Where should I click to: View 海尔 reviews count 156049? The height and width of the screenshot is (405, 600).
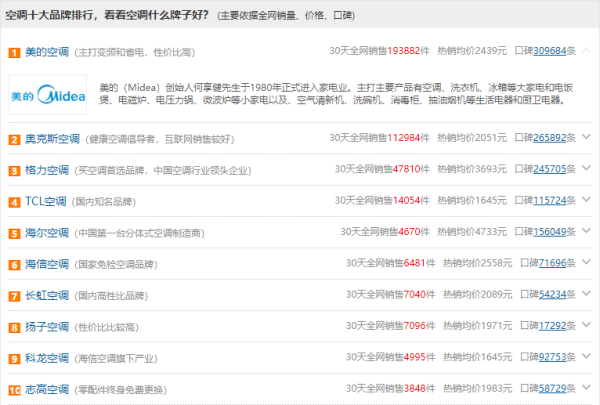point(549,232)
